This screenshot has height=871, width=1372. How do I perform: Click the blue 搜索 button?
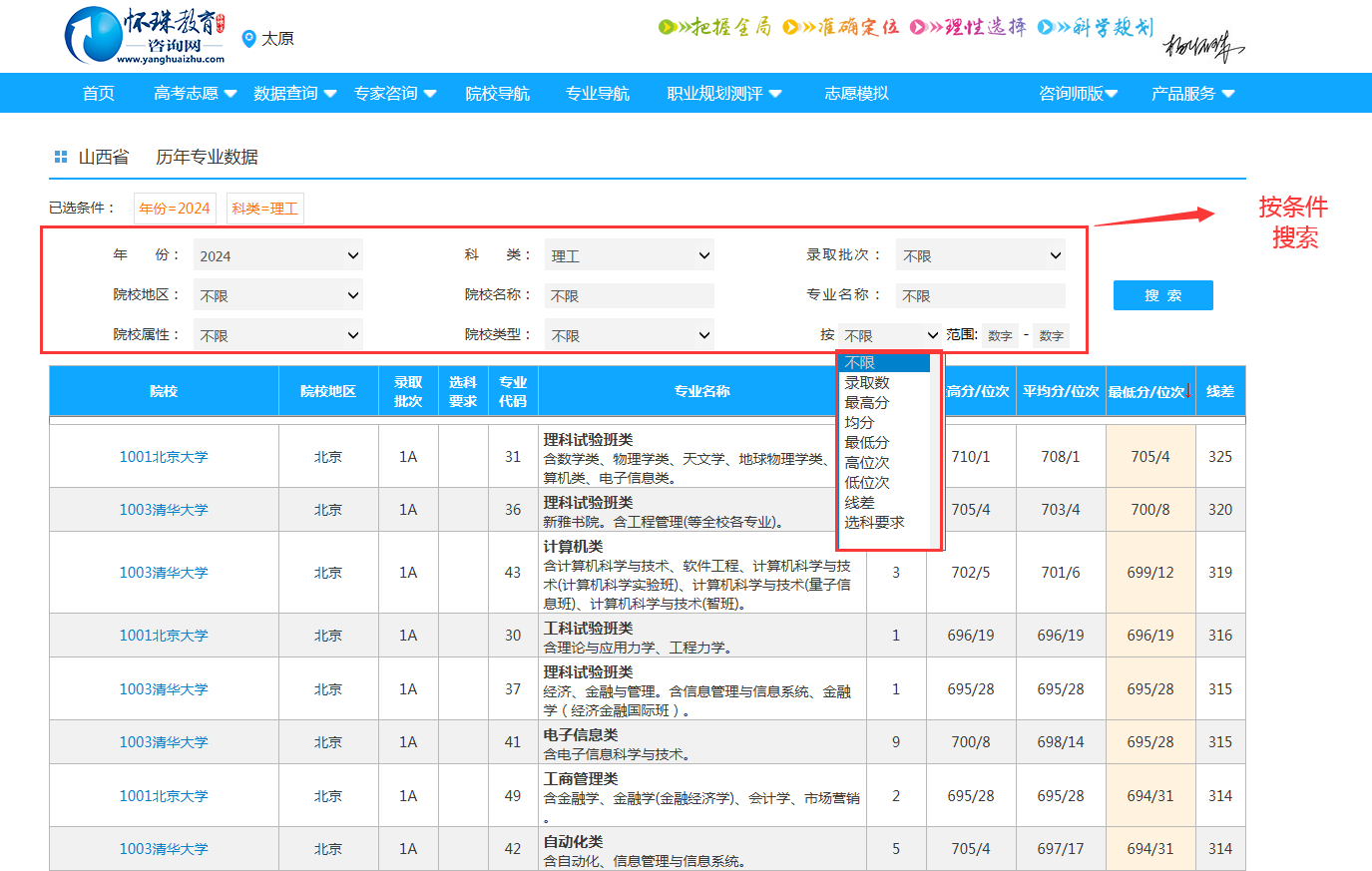(x=1162, y=295)
